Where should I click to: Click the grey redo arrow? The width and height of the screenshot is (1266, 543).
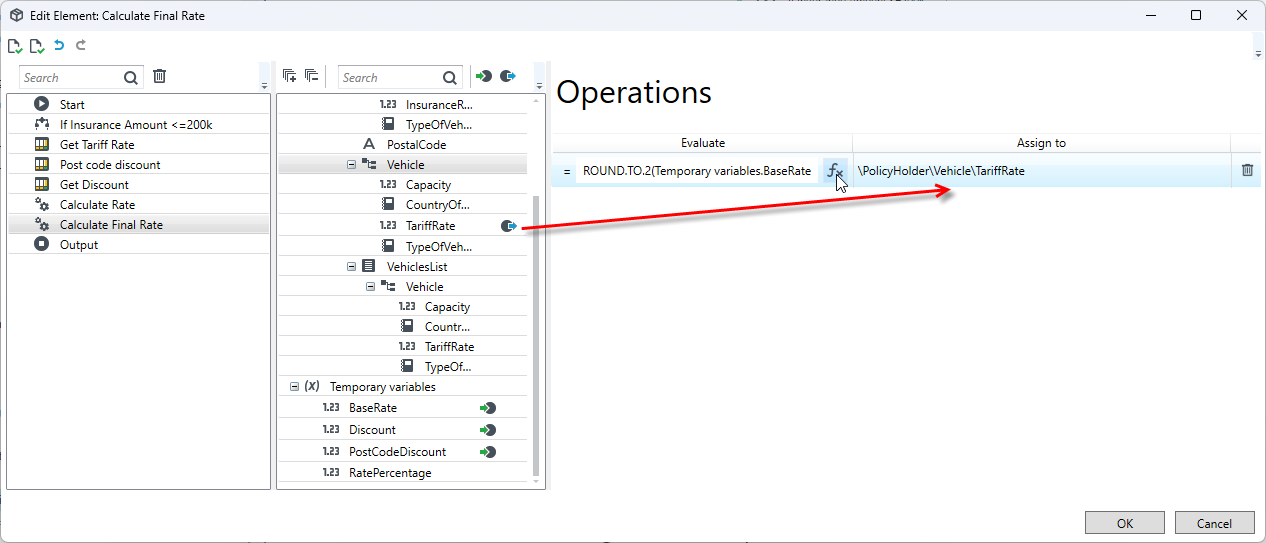click(81, 45)
